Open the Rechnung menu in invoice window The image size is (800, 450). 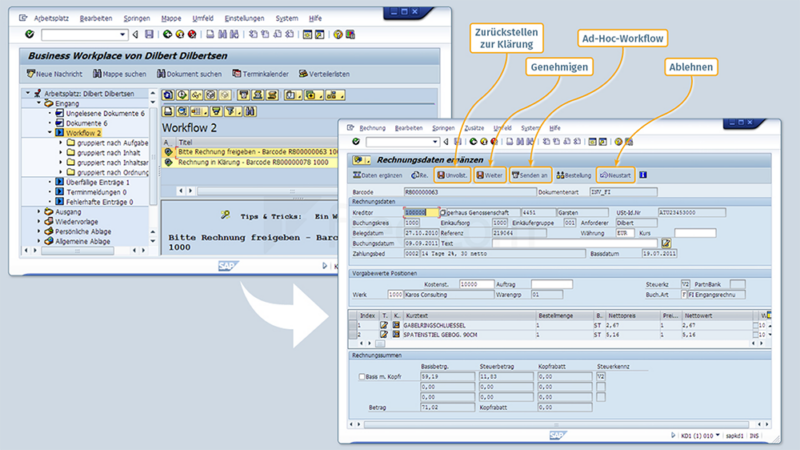[x=372, y=128]
